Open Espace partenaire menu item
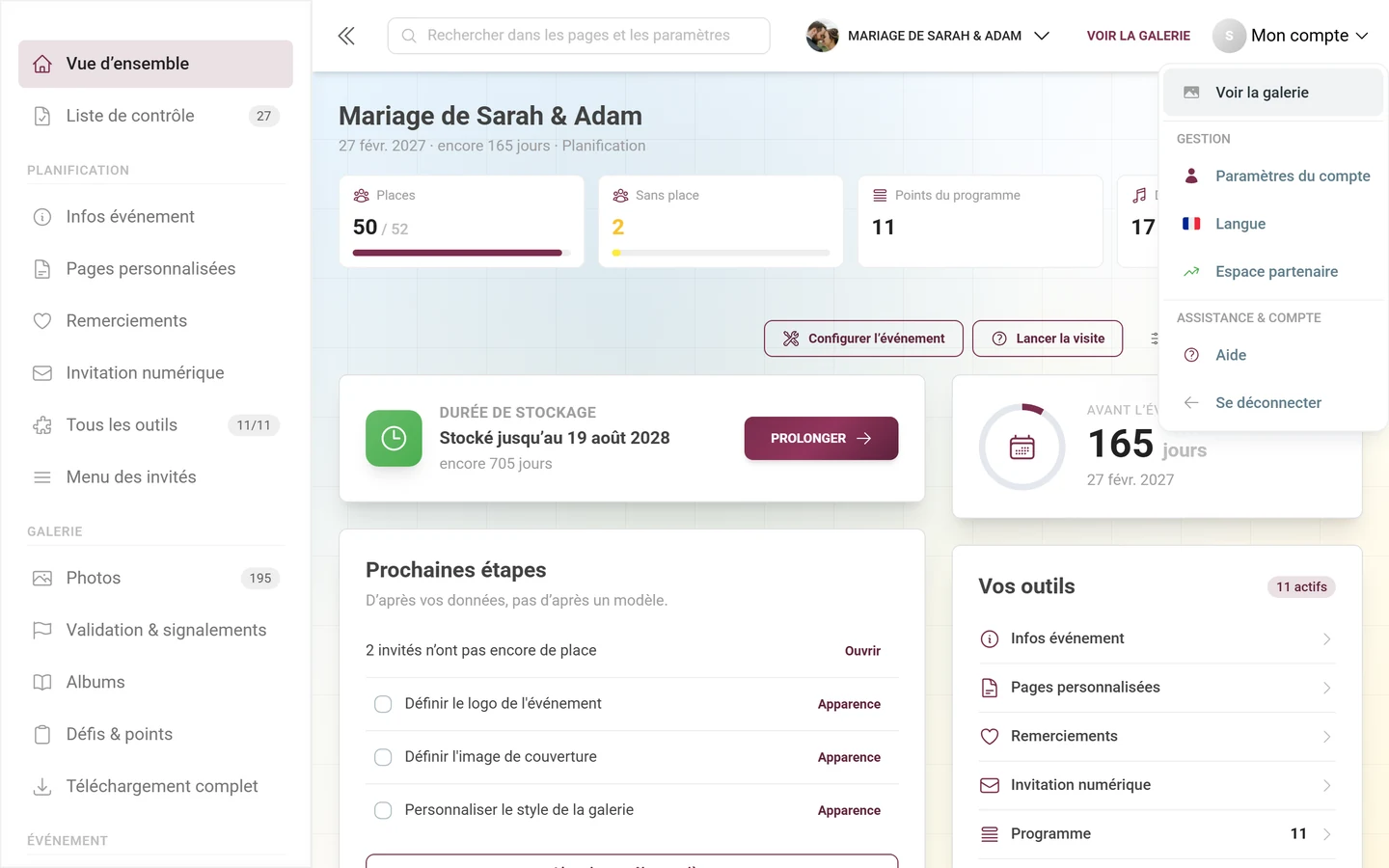This screenshot has width=1389, height=868. tap(1273, 272)
